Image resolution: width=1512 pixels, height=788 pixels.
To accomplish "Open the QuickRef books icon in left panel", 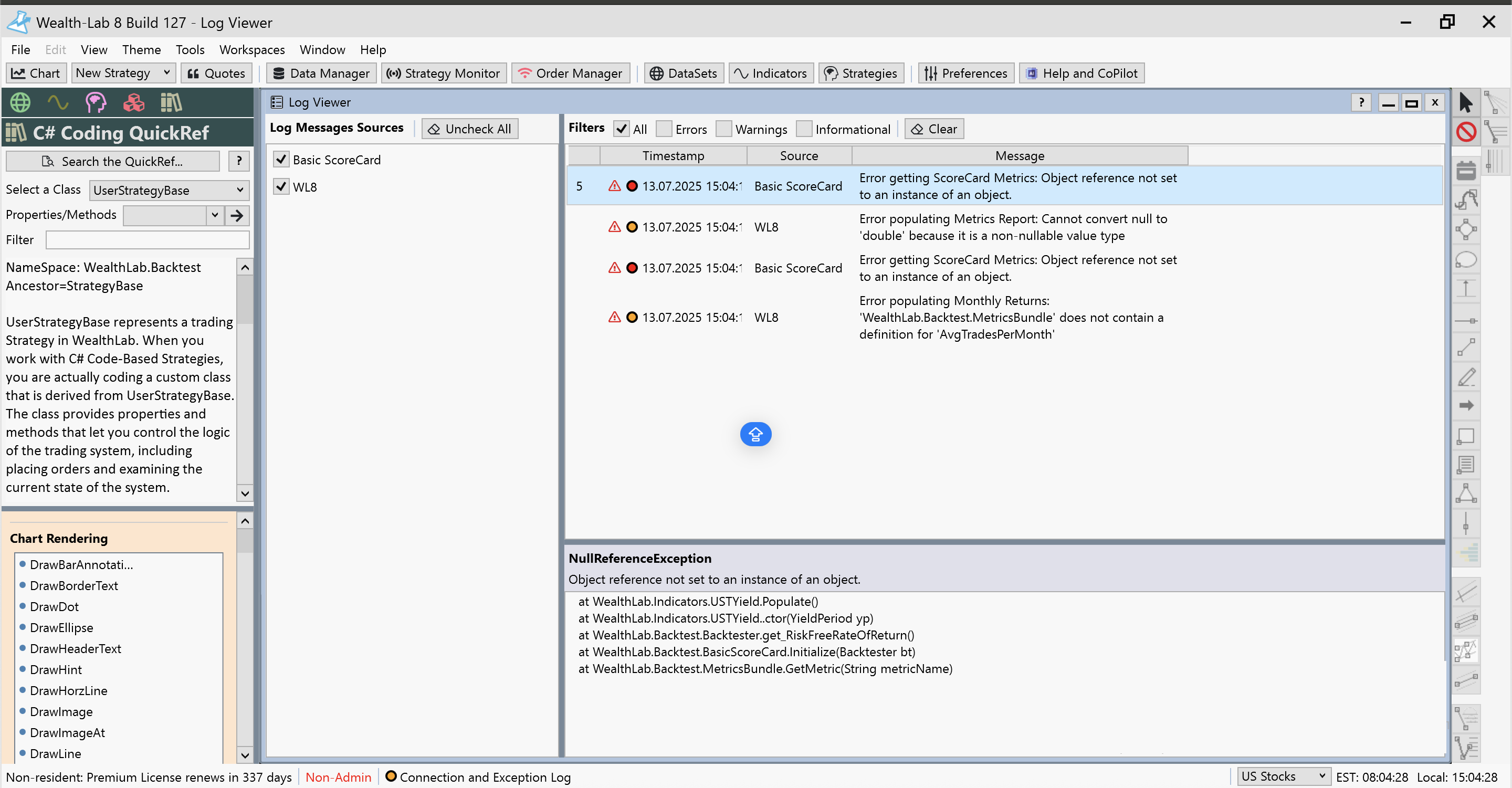I will click(x=171, y=103).
